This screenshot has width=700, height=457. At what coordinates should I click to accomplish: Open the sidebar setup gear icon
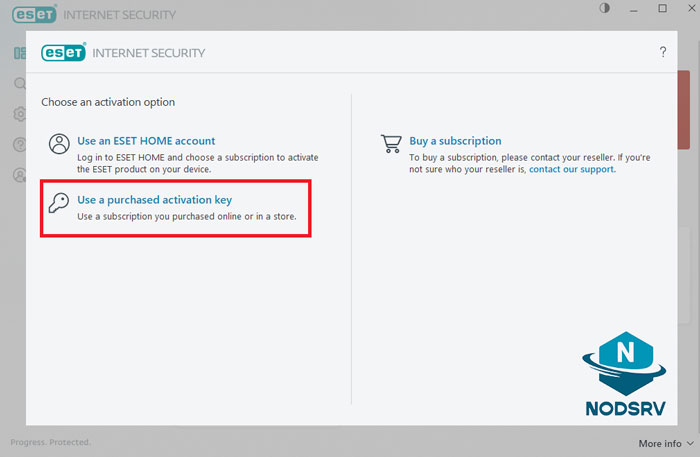point(19,114)
